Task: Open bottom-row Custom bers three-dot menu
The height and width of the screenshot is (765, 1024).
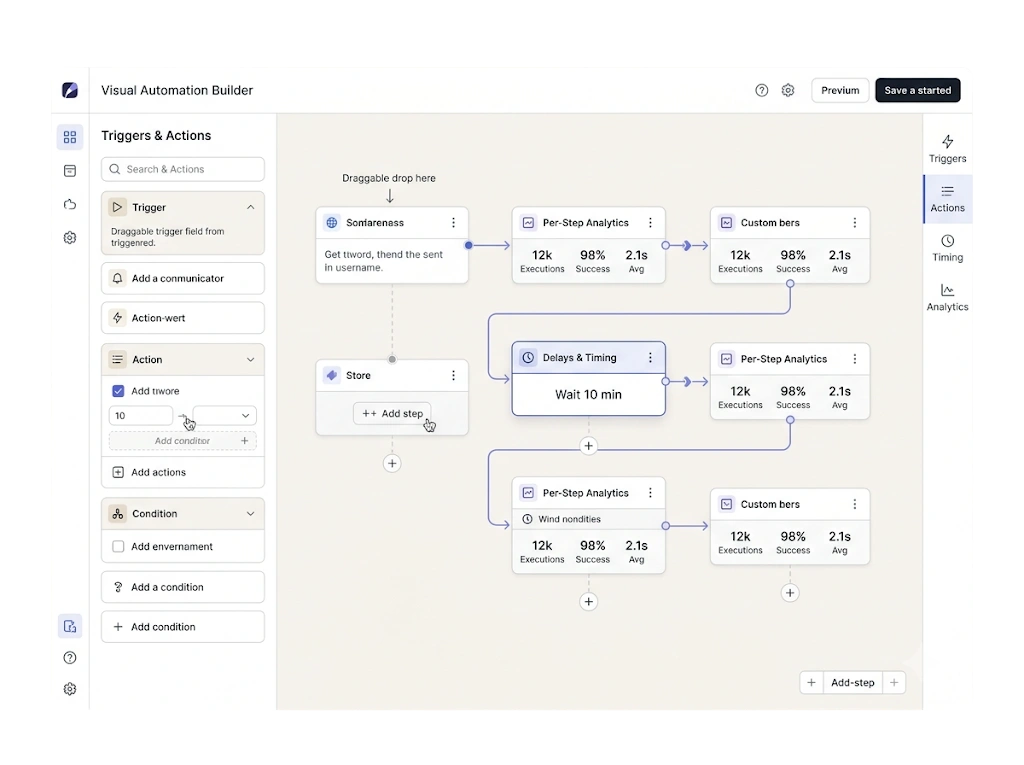Action: click(x=854, y=504)
